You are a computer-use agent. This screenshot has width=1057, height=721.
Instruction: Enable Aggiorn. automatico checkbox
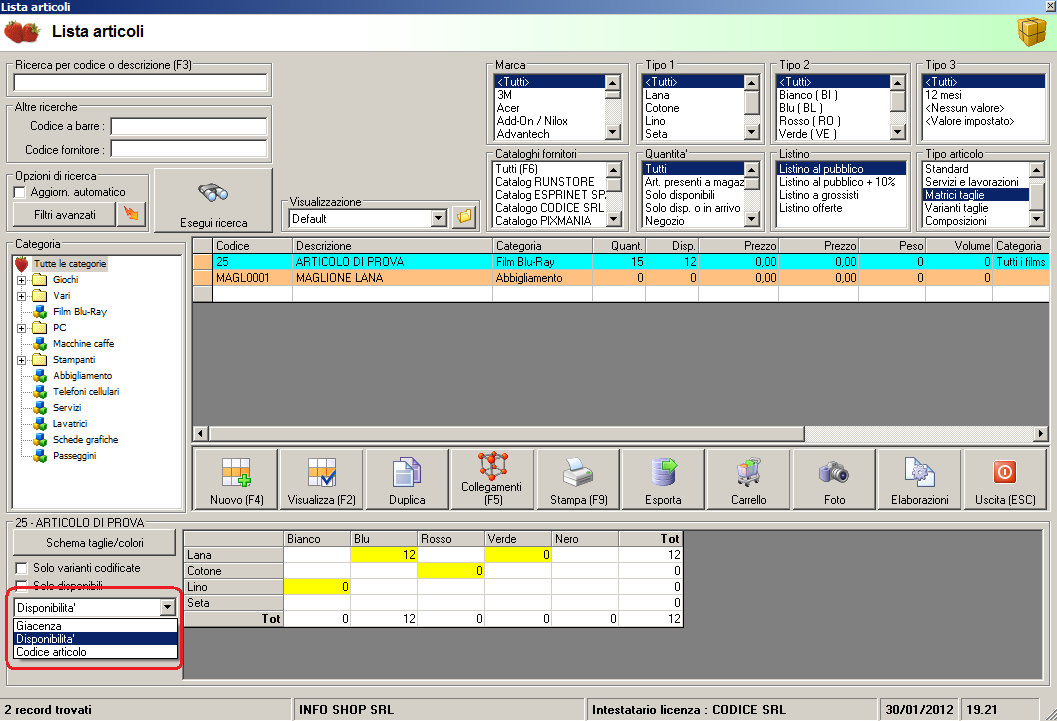coord(20,192)
